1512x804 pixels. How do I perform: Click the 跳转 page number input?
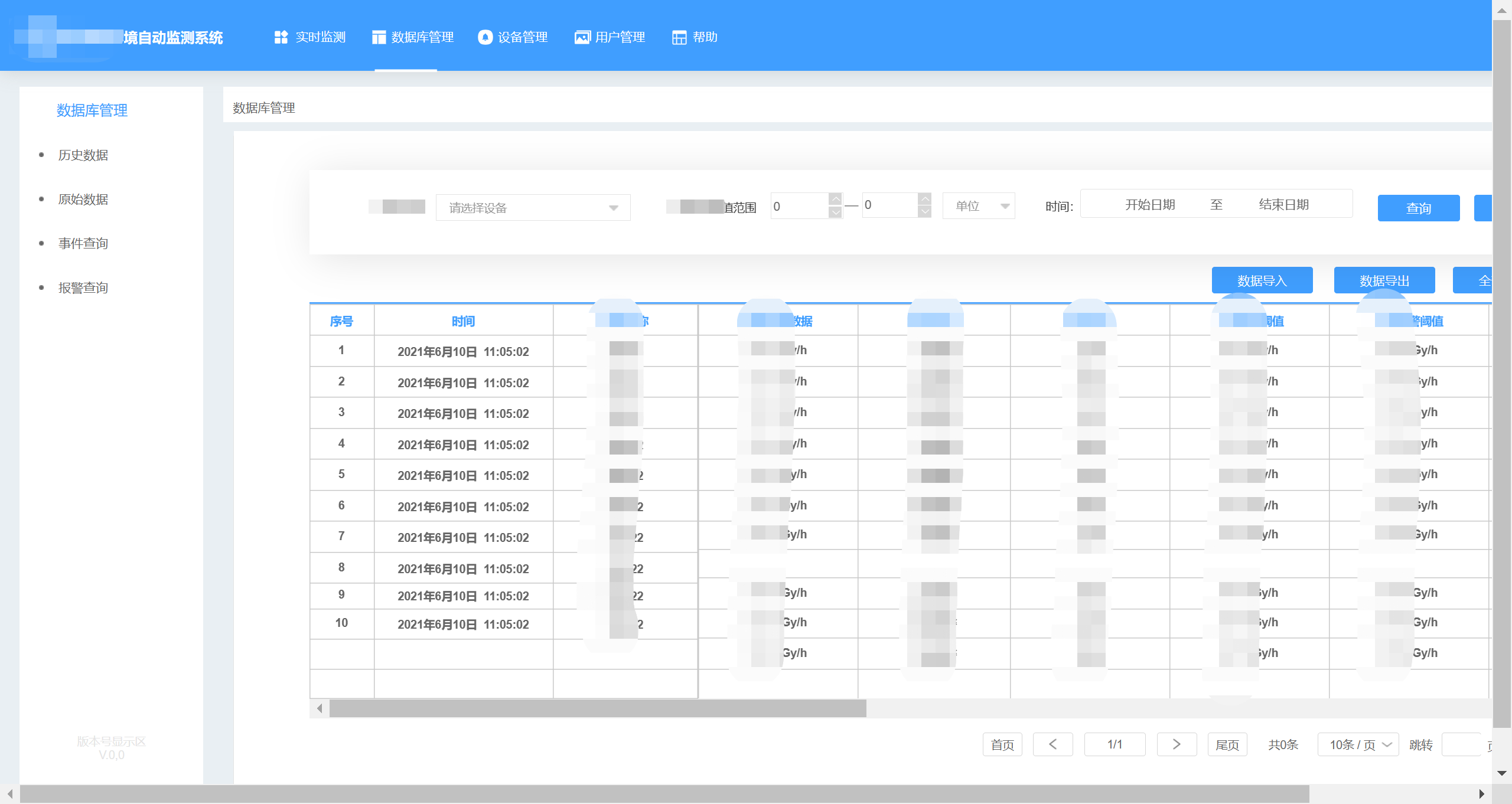(1461, 744)
